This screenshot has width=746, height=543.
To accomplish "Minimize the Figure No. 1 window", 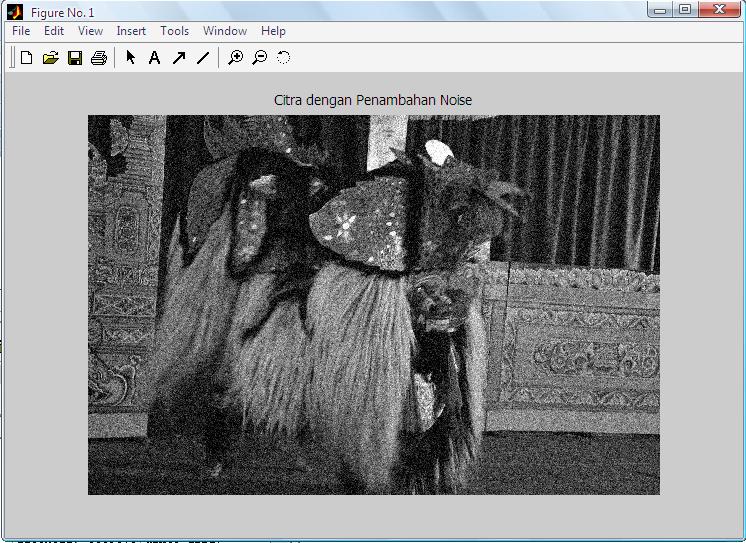I will tap(660, 10).
